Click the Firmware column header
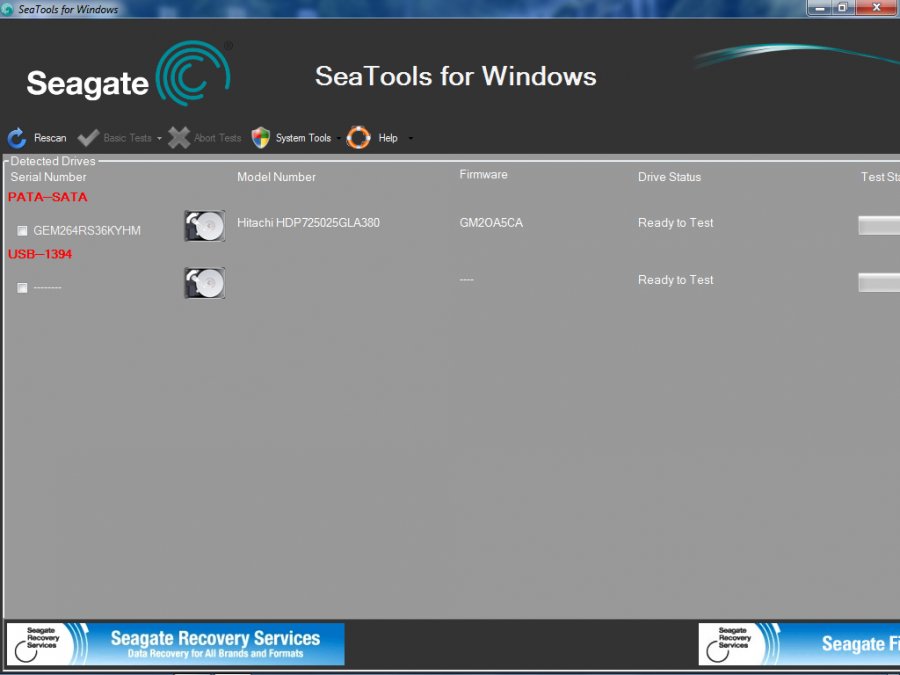 point(483,174)
